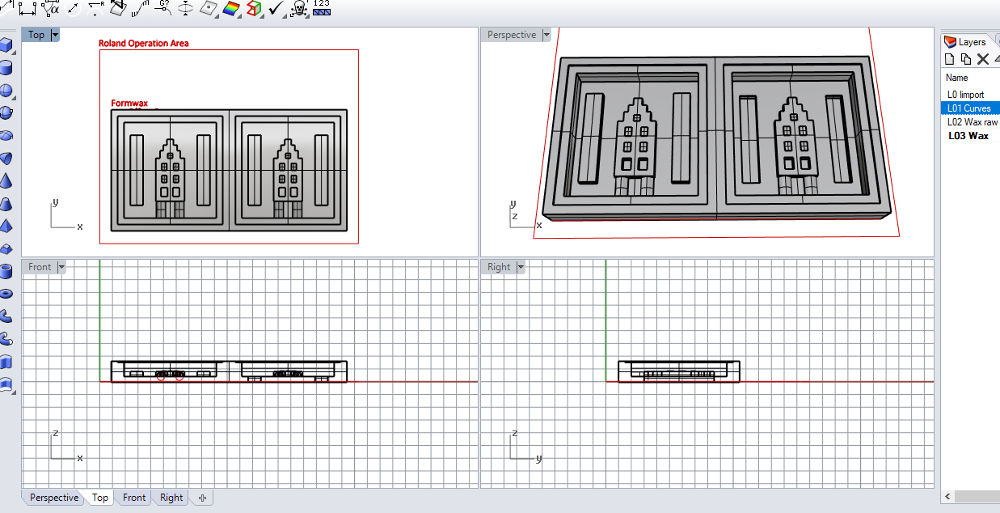The width and height of the screenshot is (1000, 513).
Task: Open the Right viewport dropdown arrow
Action: point(520,267)
